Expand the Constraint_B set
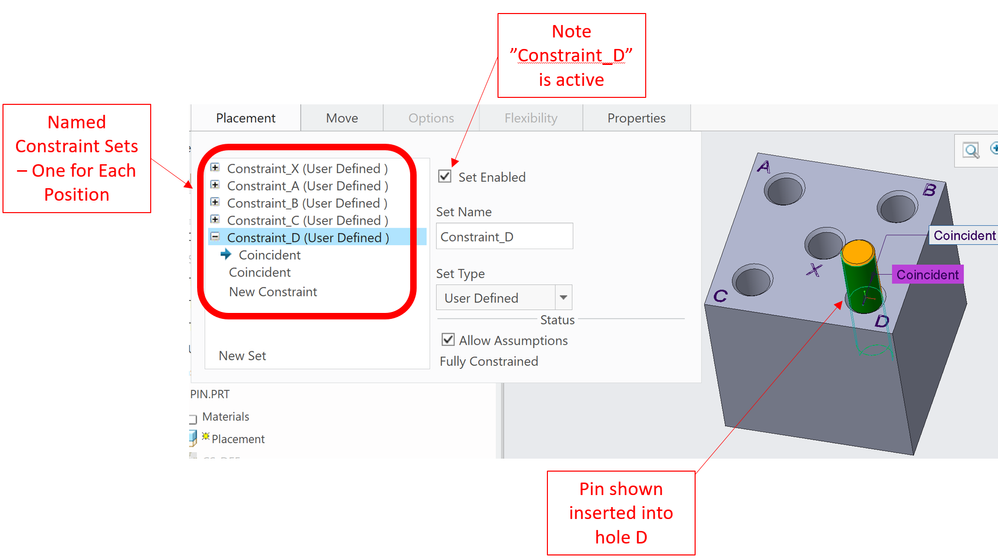The image size is (998, 559). pyautogui.click(x=215, y=202)
